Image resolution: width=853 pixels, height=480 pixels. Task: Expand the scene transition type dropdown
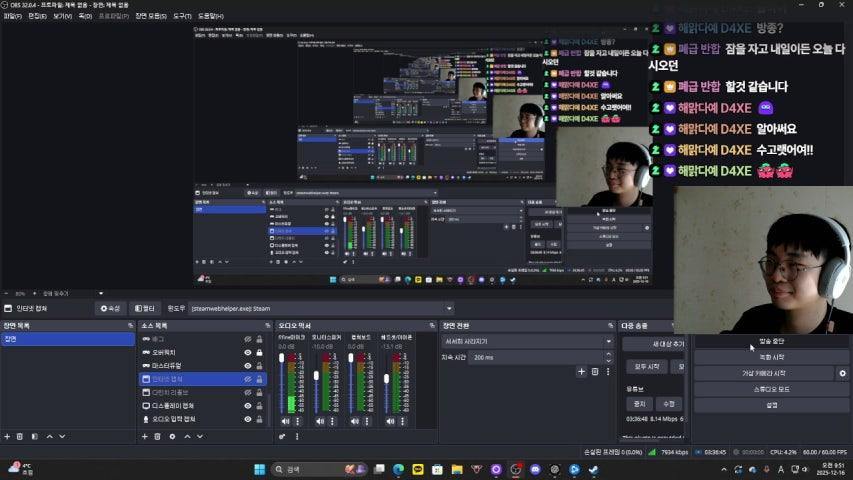tap(607, 341)
